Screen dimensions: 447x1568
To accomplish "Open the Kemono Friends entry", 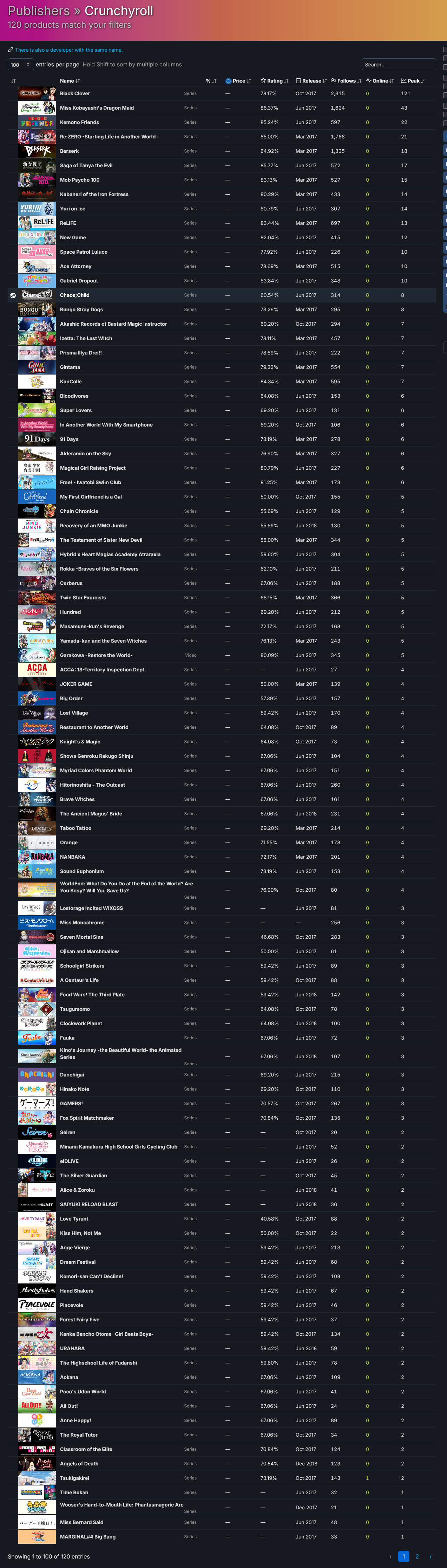I will click(79, 122).
